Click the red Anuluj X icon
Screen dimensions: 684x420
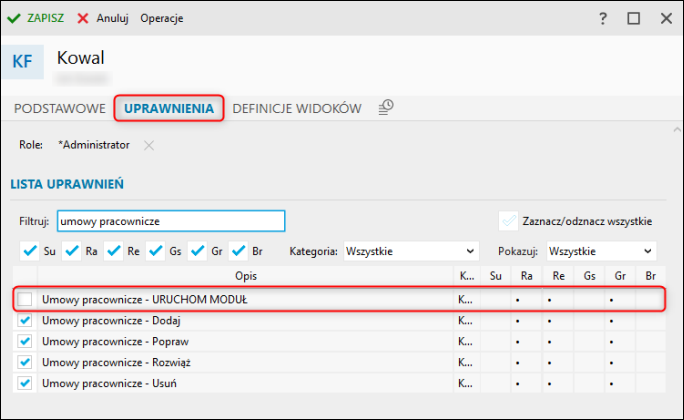click(x=83, y=18)
